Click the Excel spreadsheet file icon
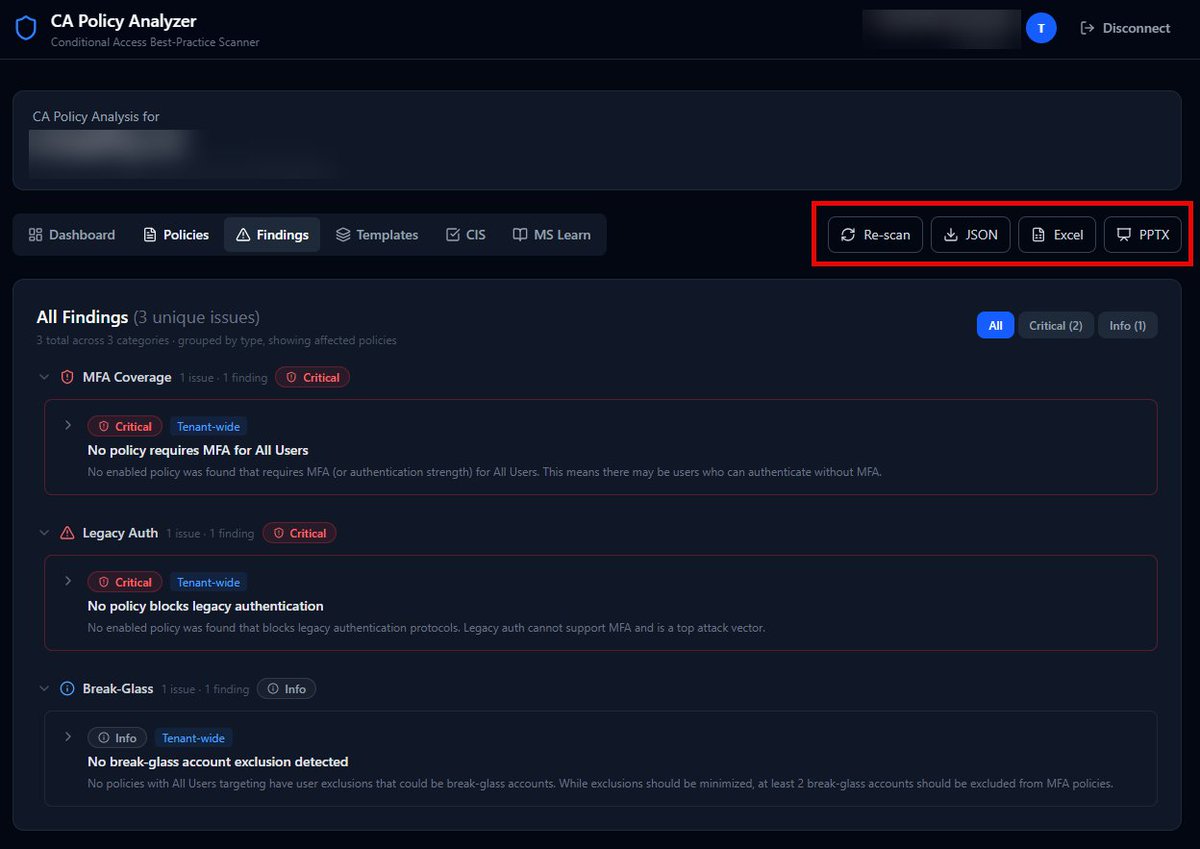The image size is (1200, 849). coord(1038,235)
